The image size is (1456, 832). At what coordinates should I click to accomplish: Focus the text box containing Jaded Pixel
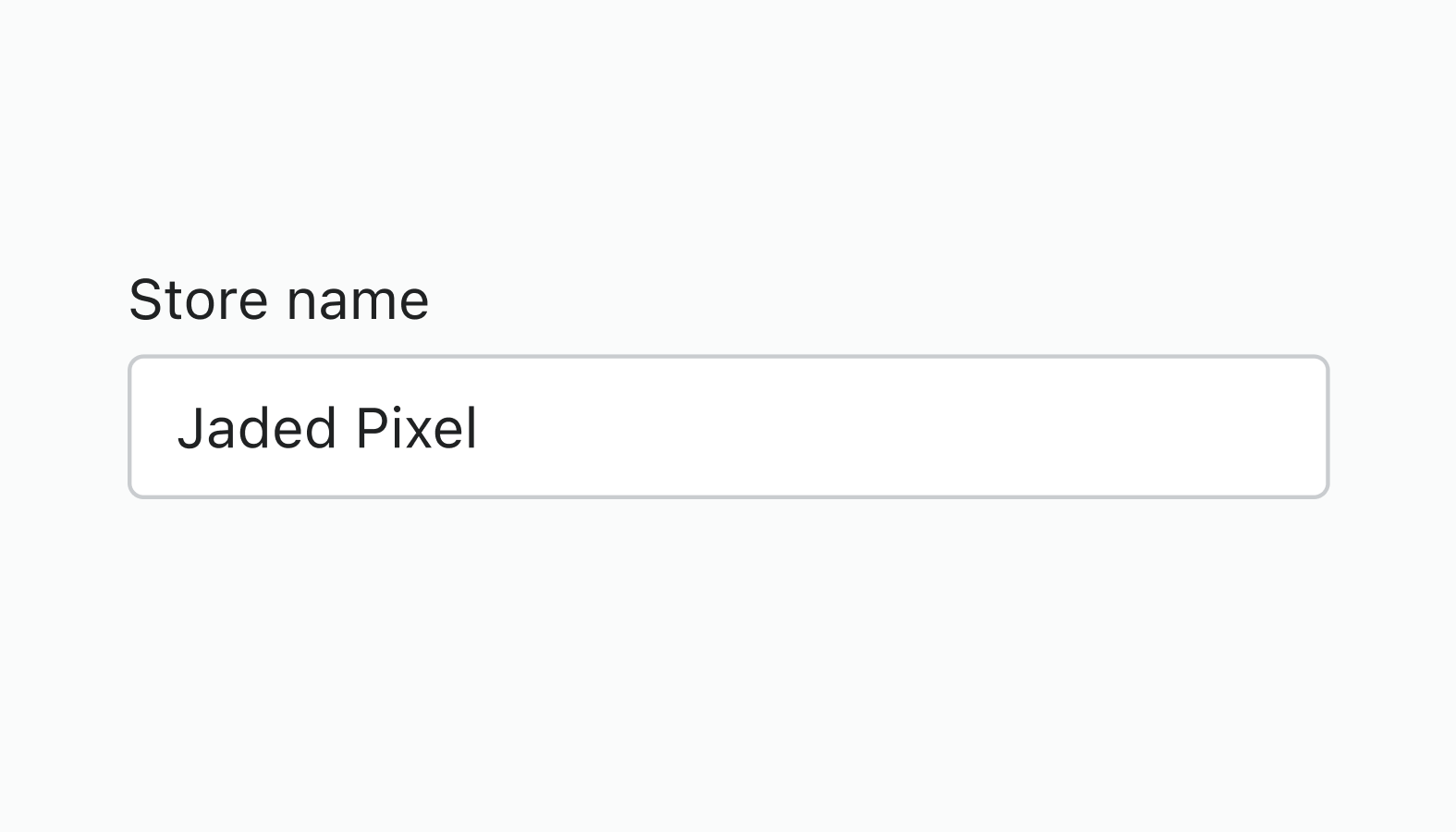click(728, 427)
